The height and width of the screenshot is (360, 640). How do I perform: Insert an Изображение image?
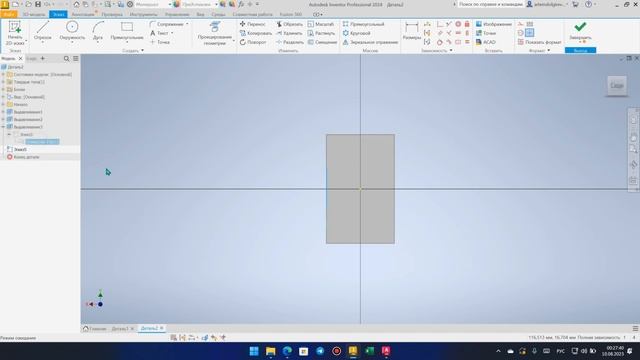493,24
